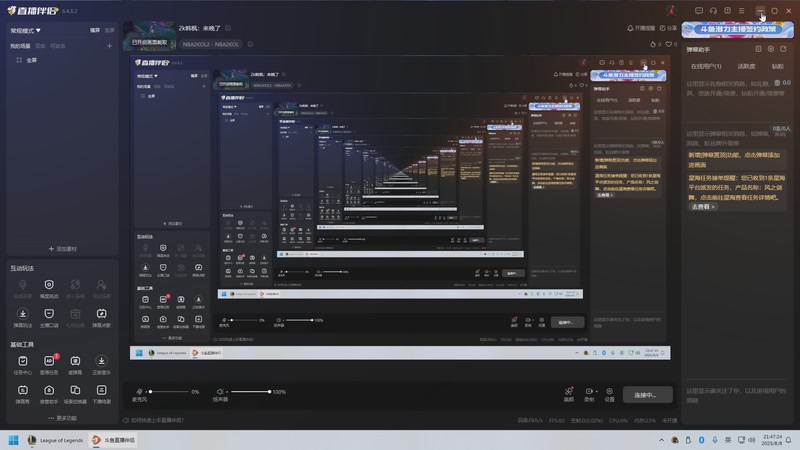
Task: Click the 开播提醒 bell icon
Action: pyautogui.click(x=630, y=28)
